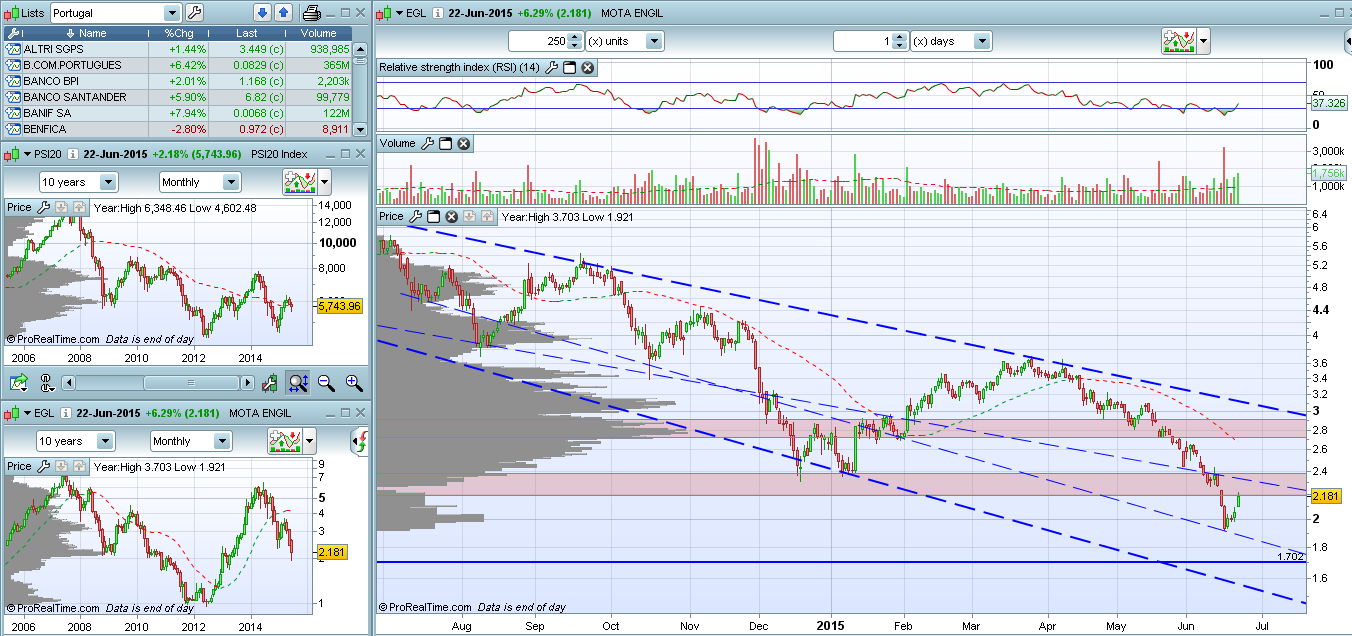Viewport: 1352px width, 636px height.
Task: Open Portugal list dropdown
Action: 171,13
